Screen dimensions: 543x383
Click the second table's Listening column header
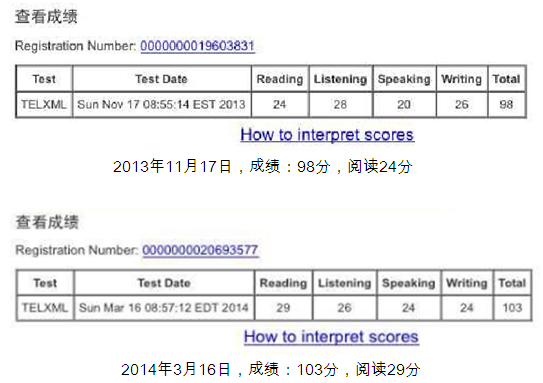coord(345,283)
